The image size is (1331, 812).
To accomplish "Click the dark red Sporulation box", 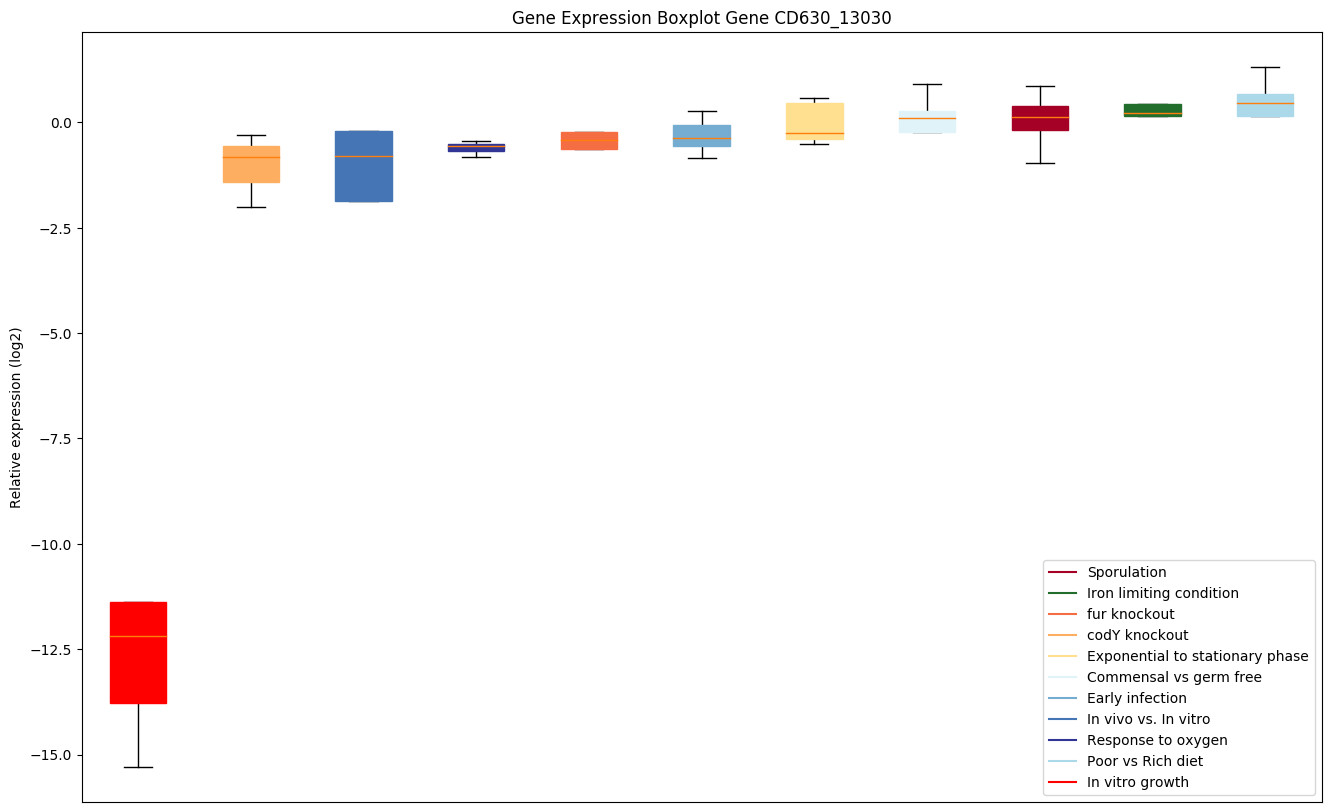I will [x=1040, y=118].
